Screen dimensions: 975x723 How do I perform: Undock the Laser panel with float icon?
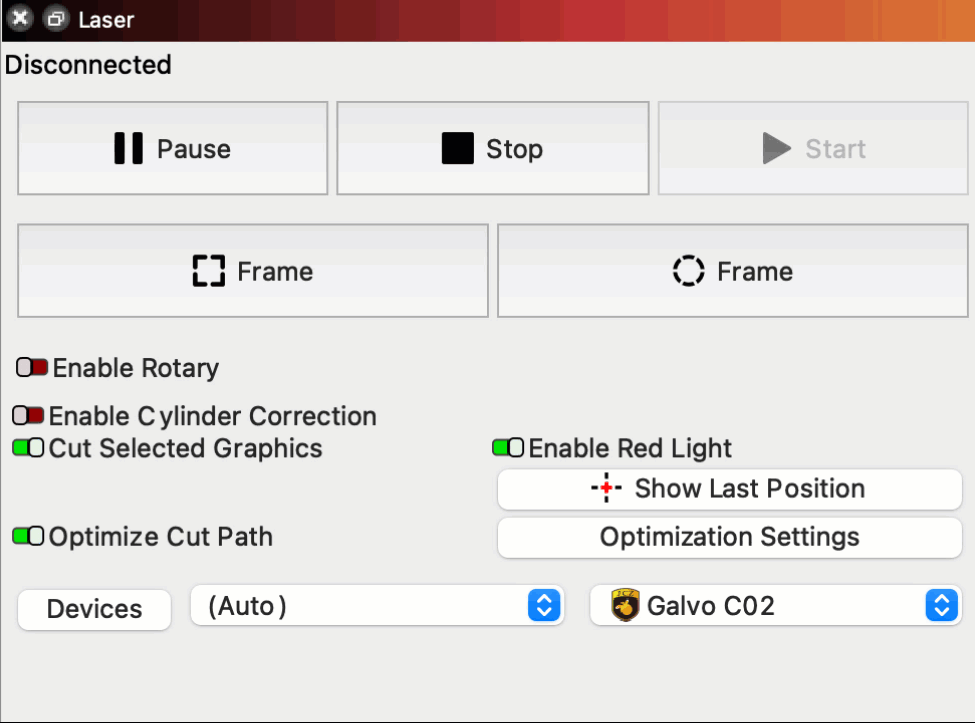click(56, 19)
